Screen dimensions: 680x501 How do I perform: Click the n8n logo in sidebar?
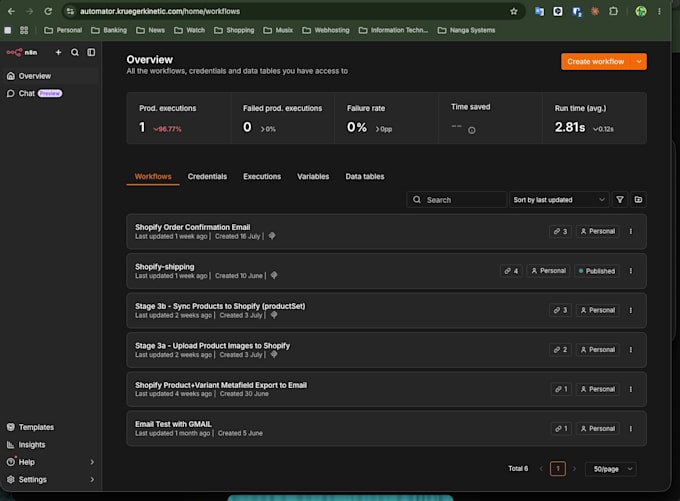(x=22, y=52)
